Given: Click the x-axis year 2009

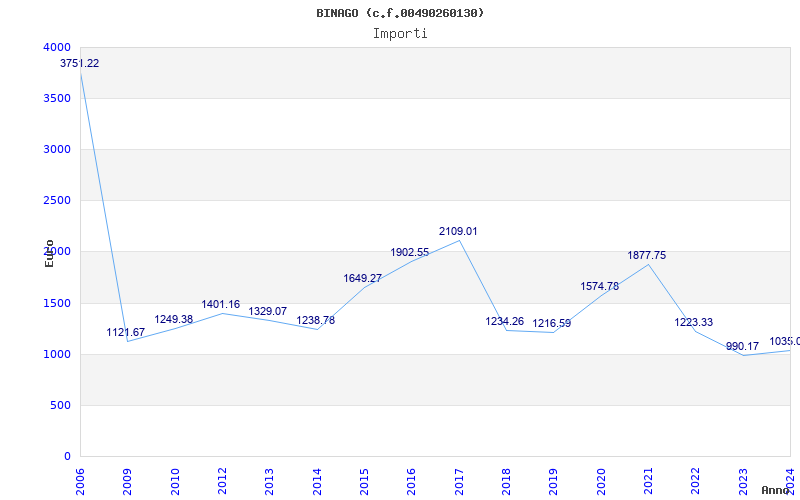Looking at the screenshot, I should pos(128,482).
